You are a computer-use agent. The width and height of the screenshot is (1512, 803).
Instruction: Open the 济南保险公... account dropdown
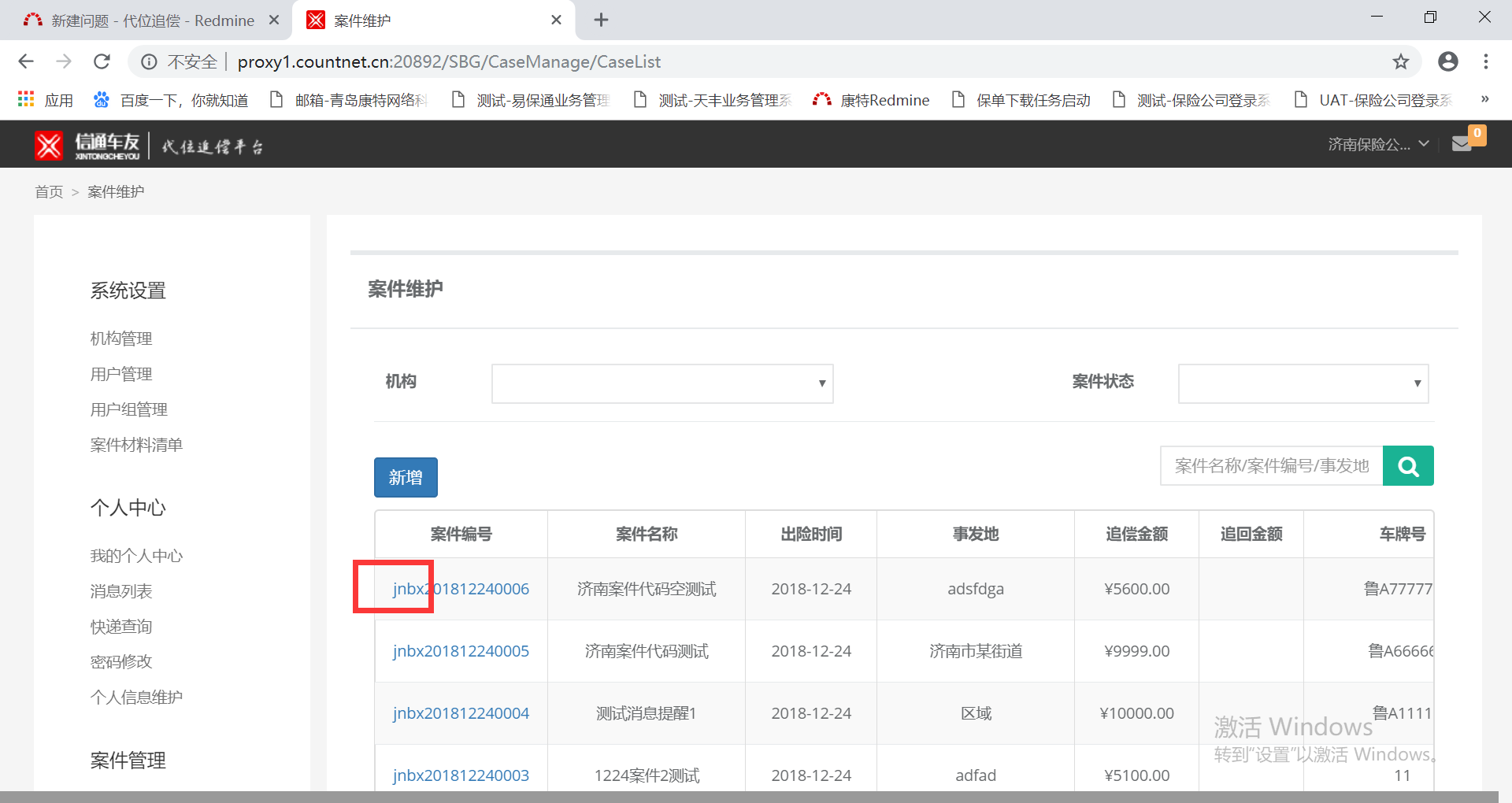pyautogui.click(x=1377, y=144)
